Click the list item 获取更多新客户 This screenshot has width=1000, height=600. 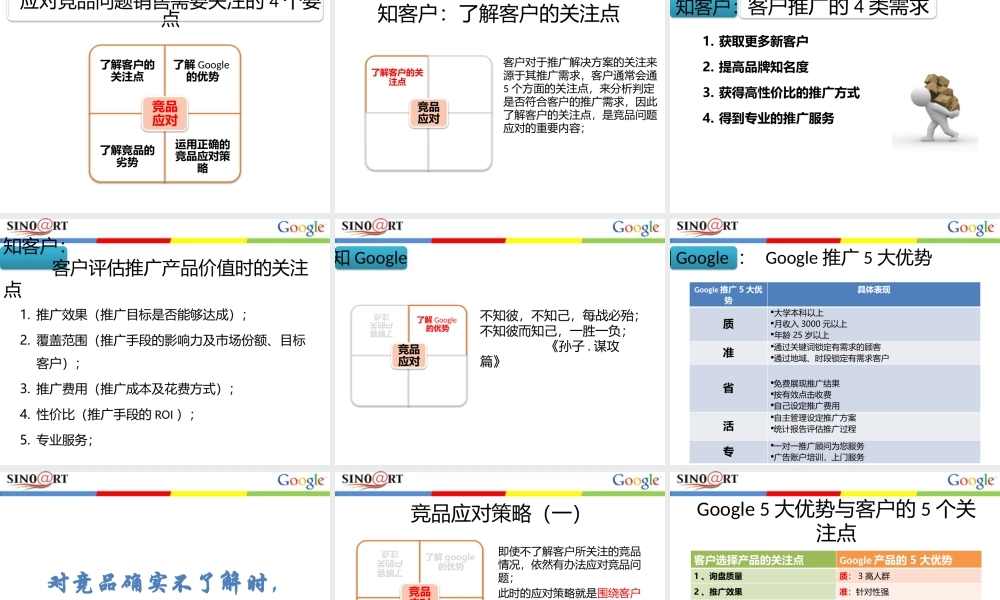[x=755, y=40]
